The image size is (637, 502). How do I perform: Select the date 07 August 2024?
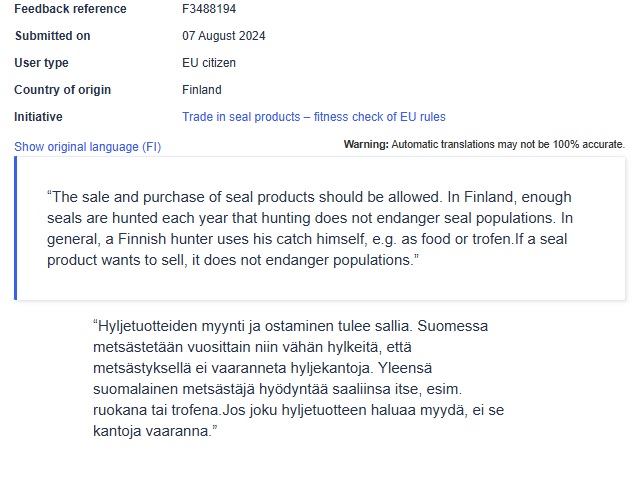(x=223, y=36)
